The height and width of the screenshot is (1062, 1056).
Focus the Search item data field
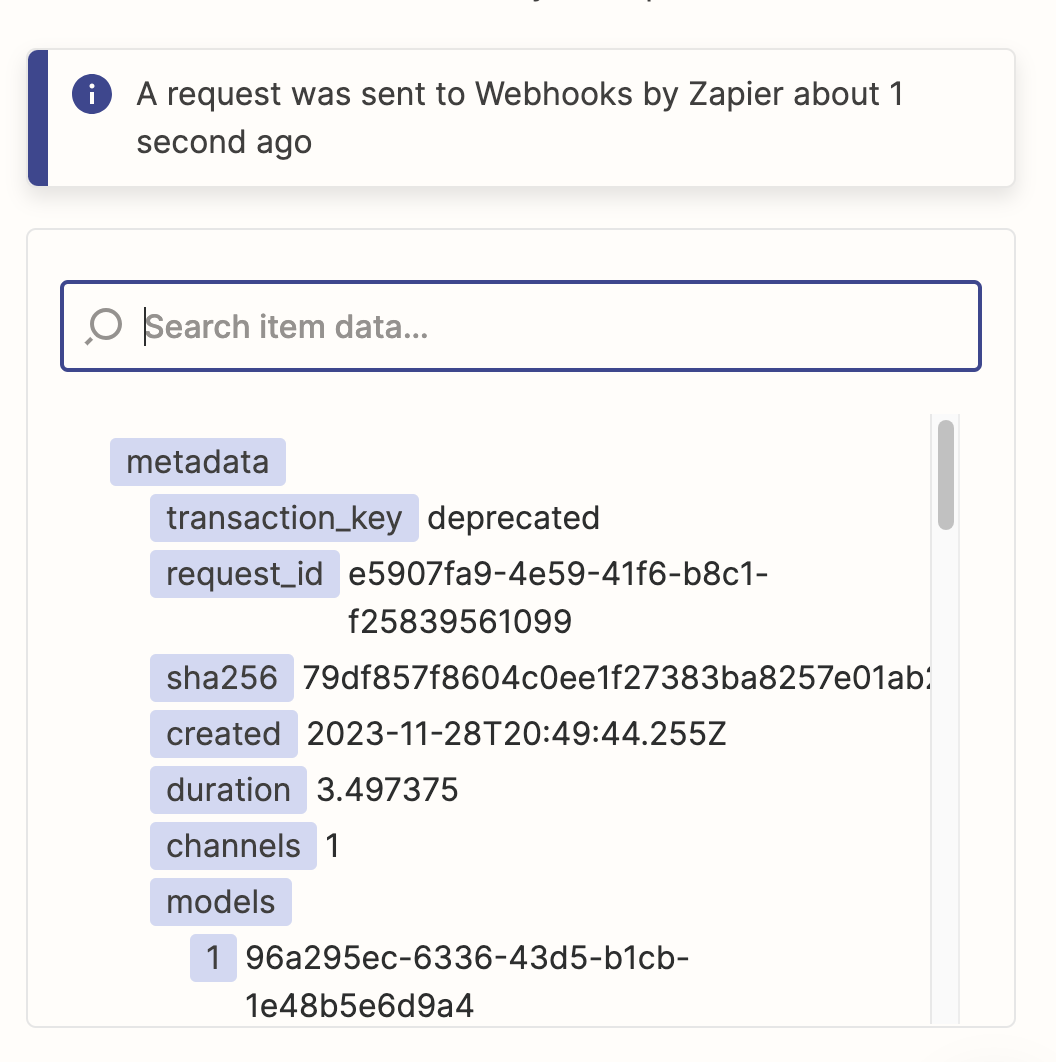pyautogui.click(x=521, y=326)
